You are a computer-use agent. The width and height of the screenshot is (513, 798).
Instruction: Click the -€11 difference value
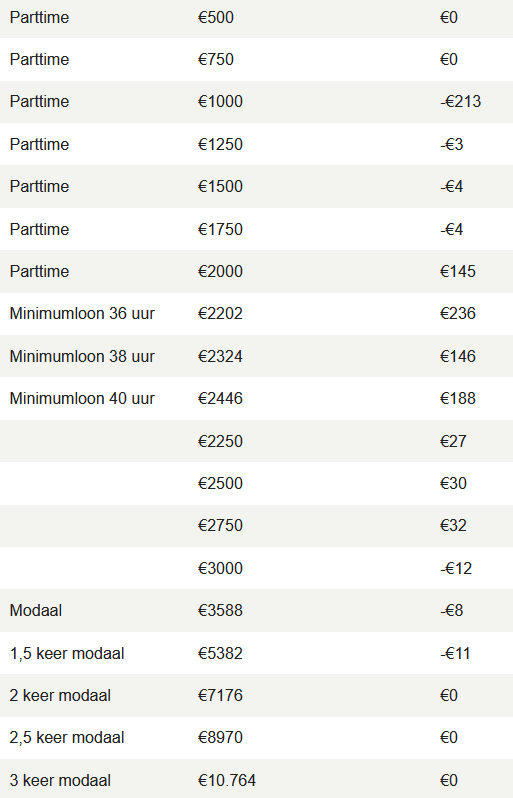point(455,653)
